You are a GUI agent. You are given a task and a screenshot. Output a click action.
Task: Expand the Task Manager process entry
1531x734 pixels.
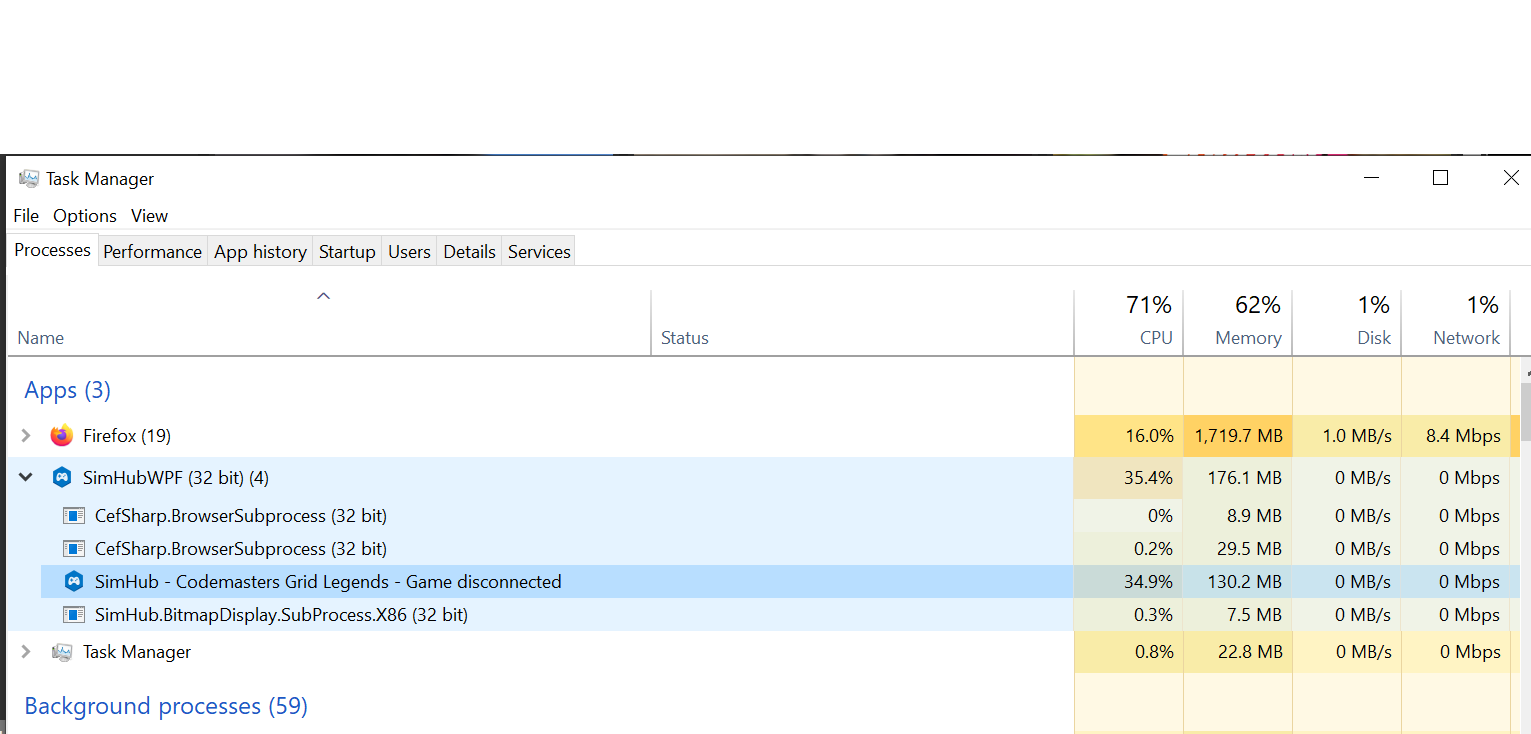click(x=25, y=651)
